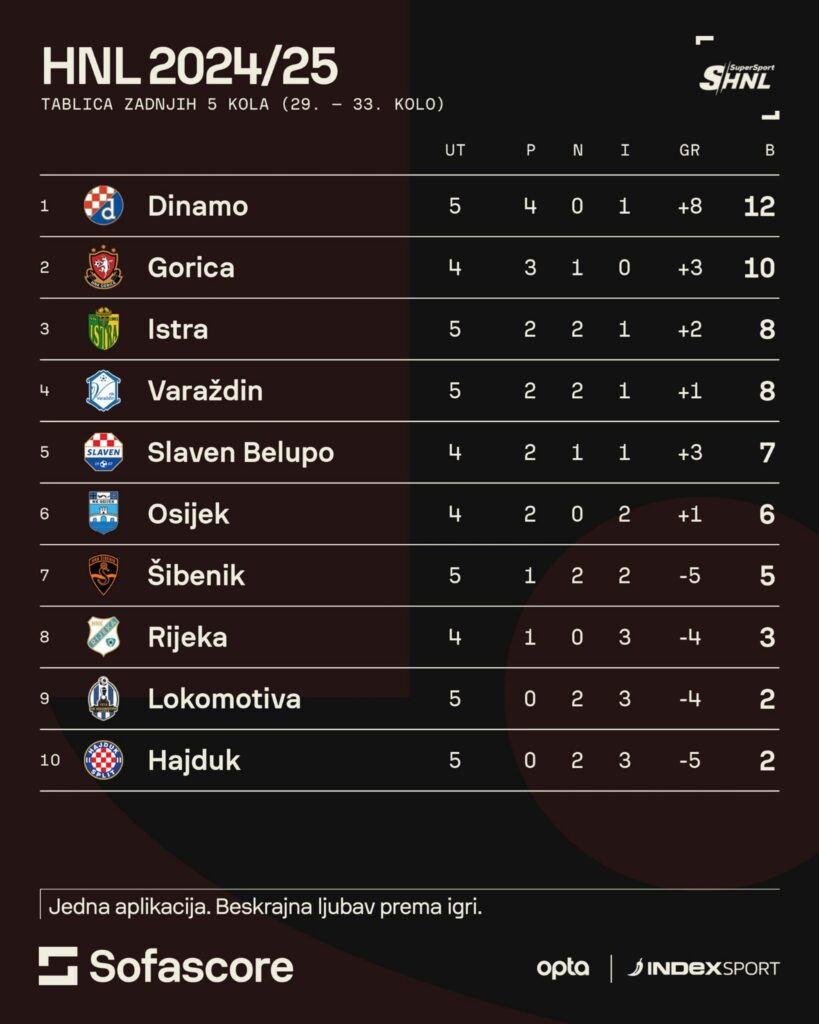Open the Dinamo team name
819x1024 pixels.
tap(198, 206)
